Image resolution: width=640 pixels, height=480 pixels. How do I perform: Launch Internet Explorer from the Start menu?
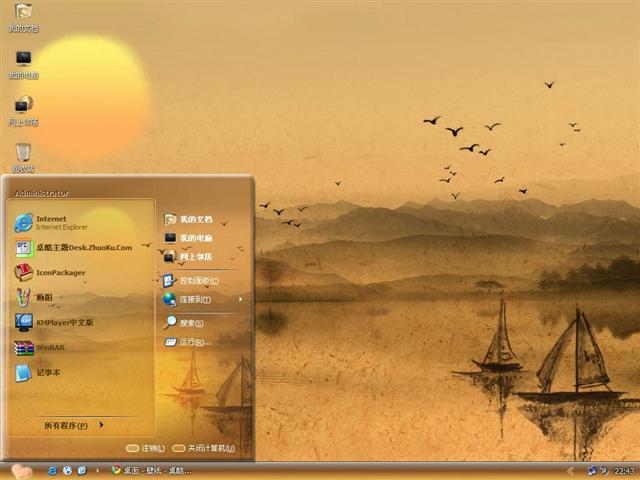(x=51, y=223)
